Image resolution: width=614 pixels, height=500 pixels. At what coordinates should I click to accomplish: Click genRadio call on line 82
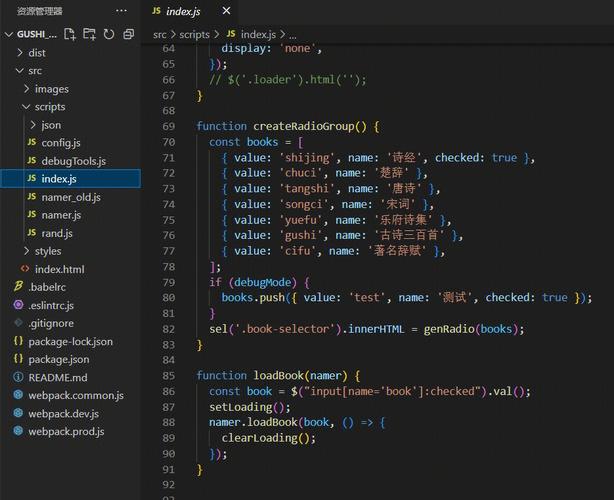coord(449,329)
